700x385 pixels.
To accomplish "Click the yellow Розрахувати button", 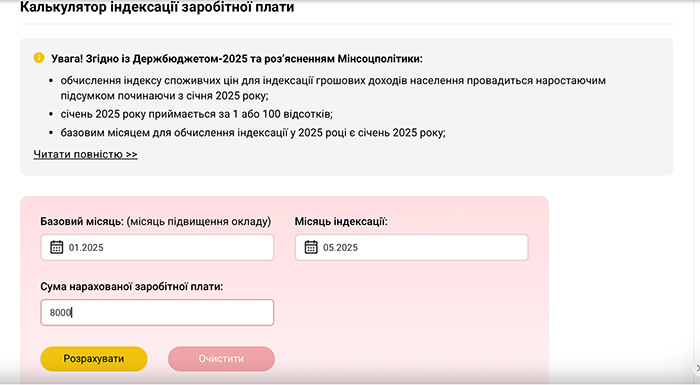I will (x=94, y=359).
